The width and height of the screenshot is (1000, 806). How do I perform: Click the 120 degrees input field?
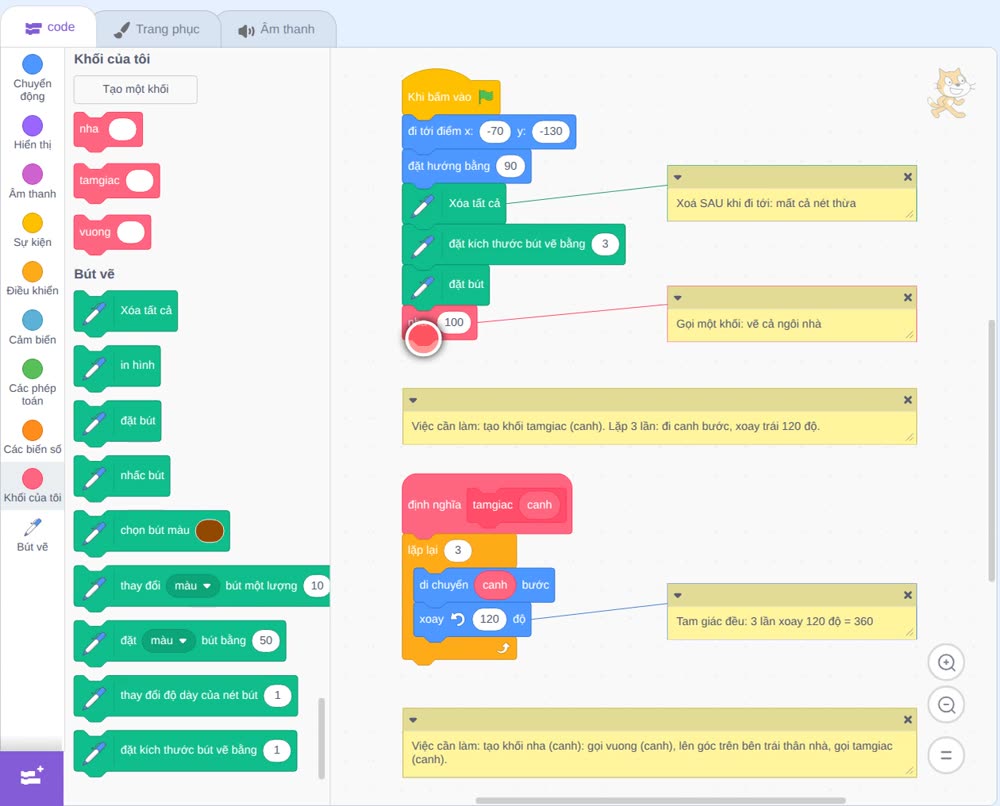[489, 619]
